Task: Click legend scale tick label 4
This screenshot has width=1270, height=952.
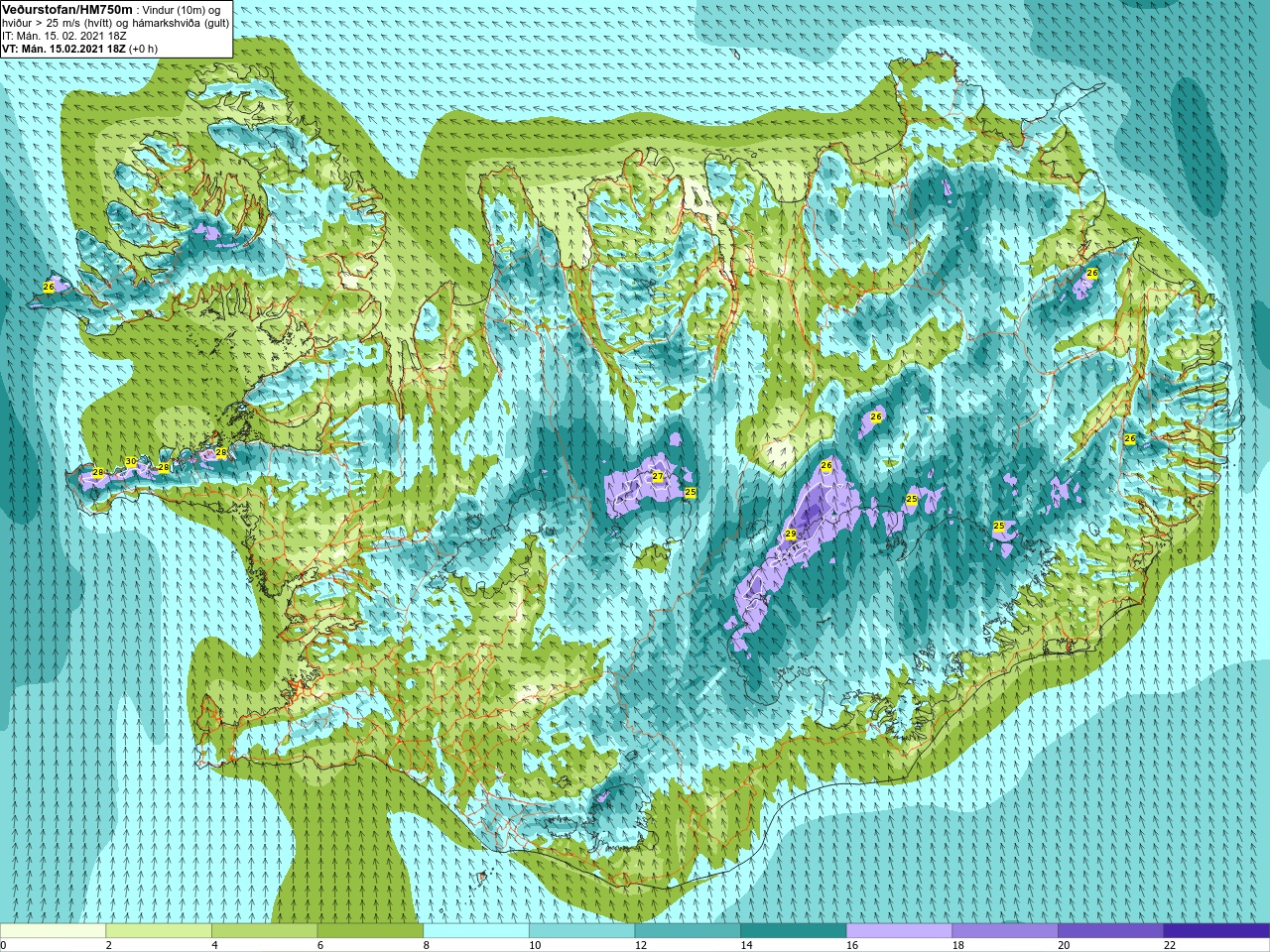Action: [x=214, y=945]
